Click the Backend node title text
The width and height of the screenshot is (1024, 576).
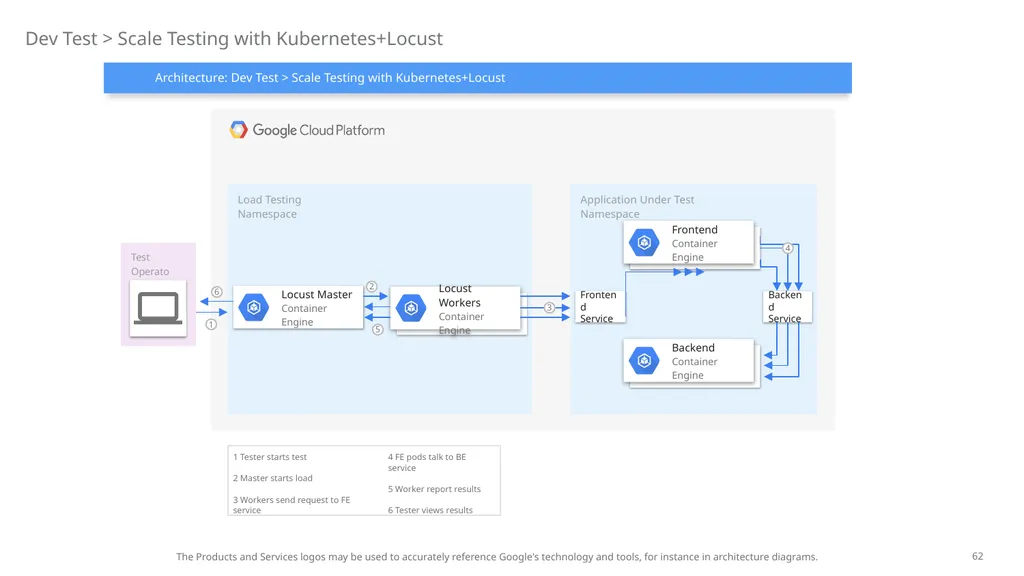[694, 348]
